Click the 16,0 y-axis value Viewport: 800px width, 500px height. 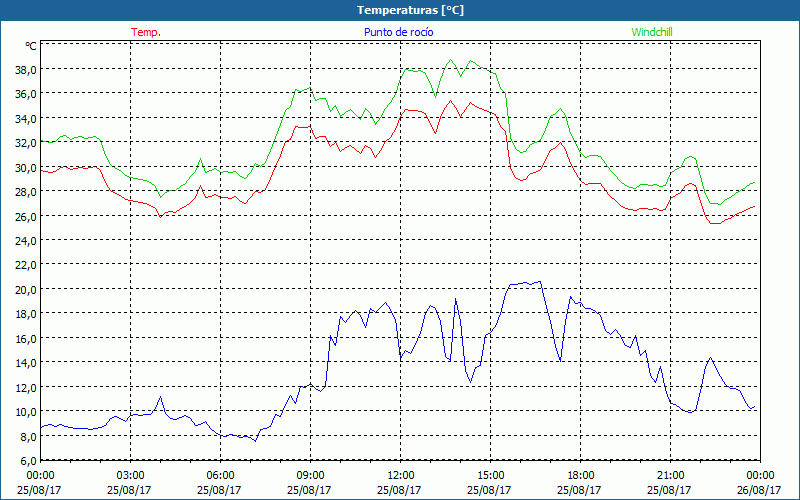26,338
